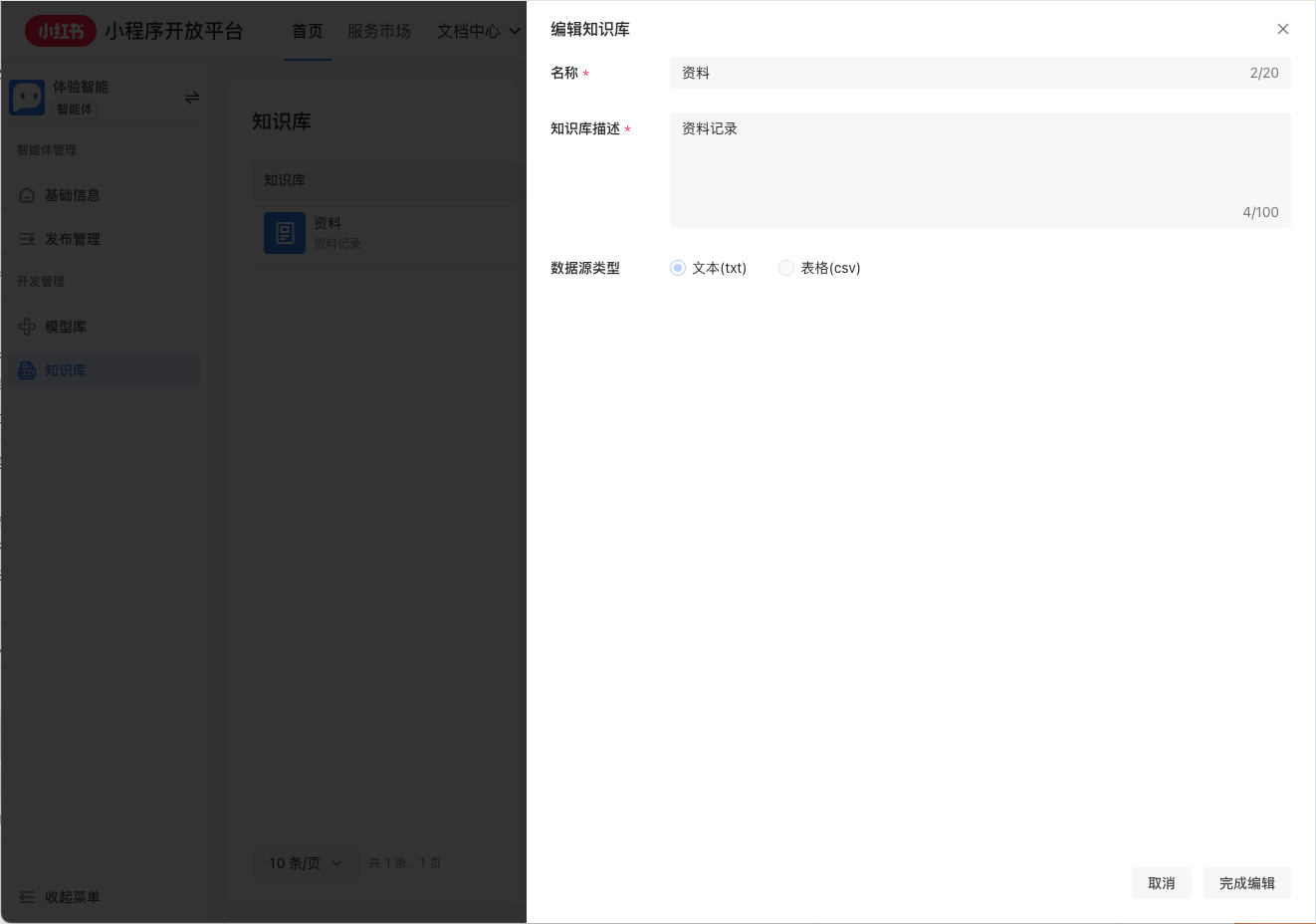This screenshot has height=924, width=1316.
Task: Click the 资料 knowledge base thumbnail icon
Action: pos(285,232)
